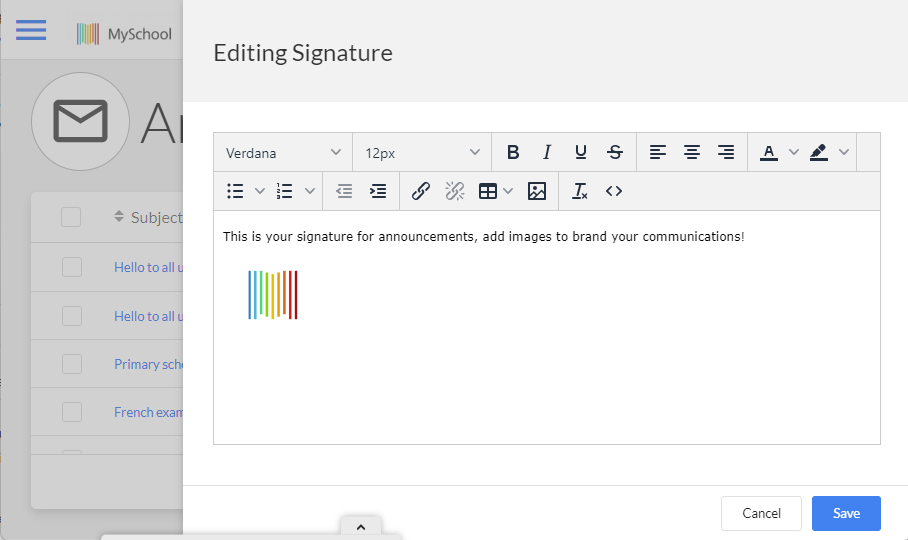The image size is (908, 540).
Task: Sort the list by Subject arrows
Action: pos(119,216)
